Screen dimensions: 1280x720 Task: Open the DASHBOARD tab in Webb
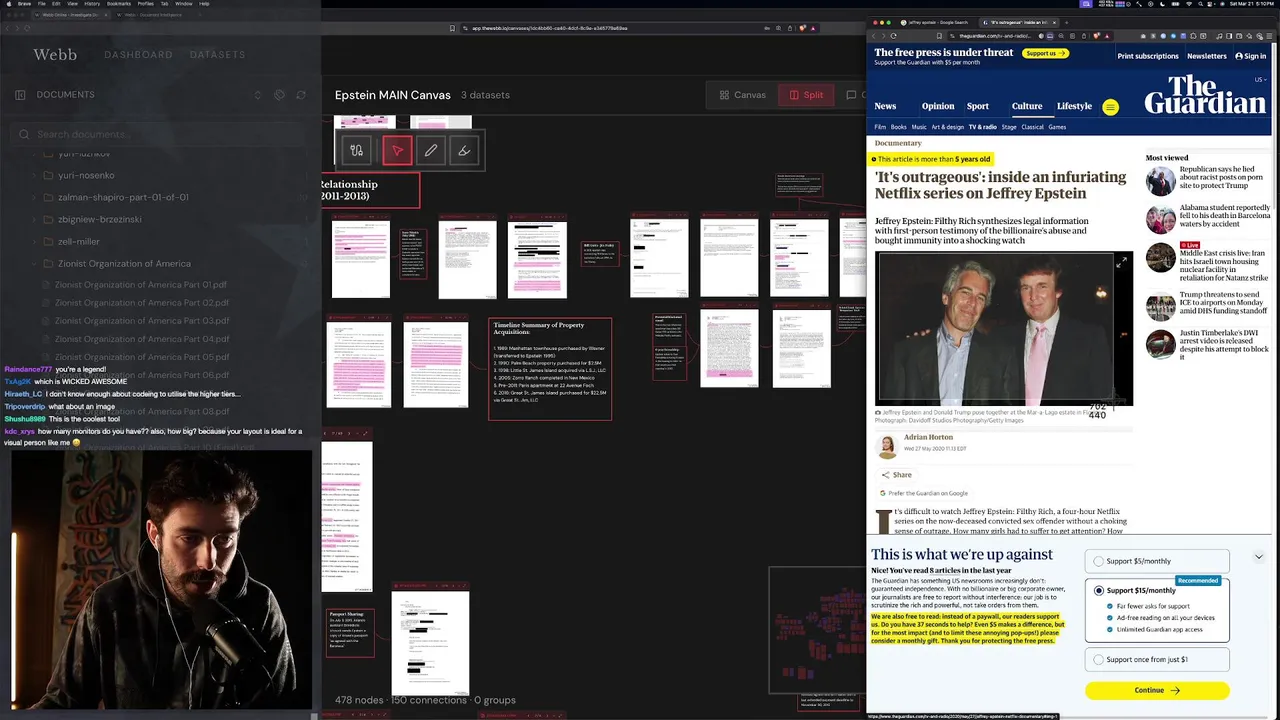138,55
